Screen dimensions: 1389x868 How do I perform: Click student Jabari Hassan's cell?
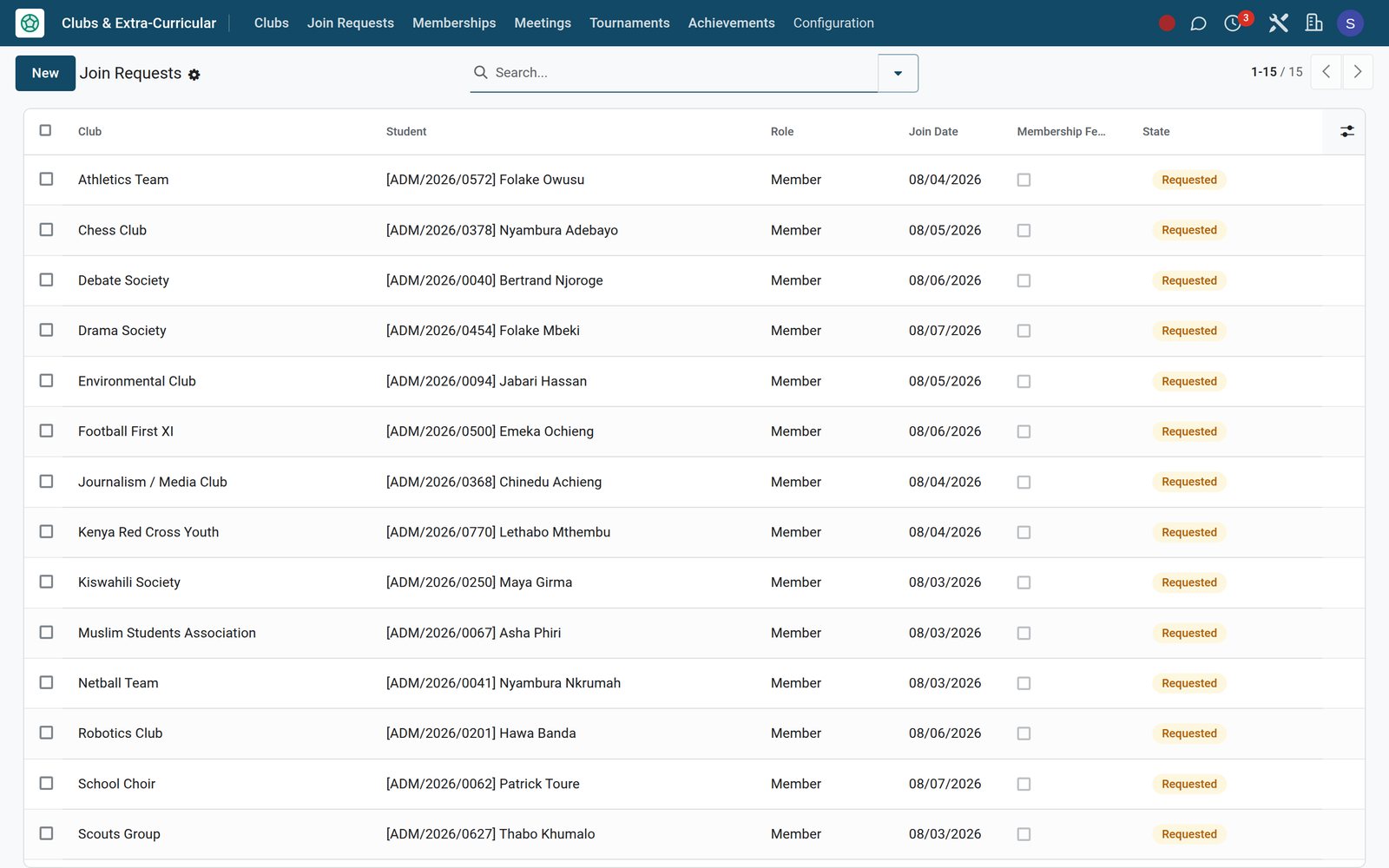click(x=486, y=381)
